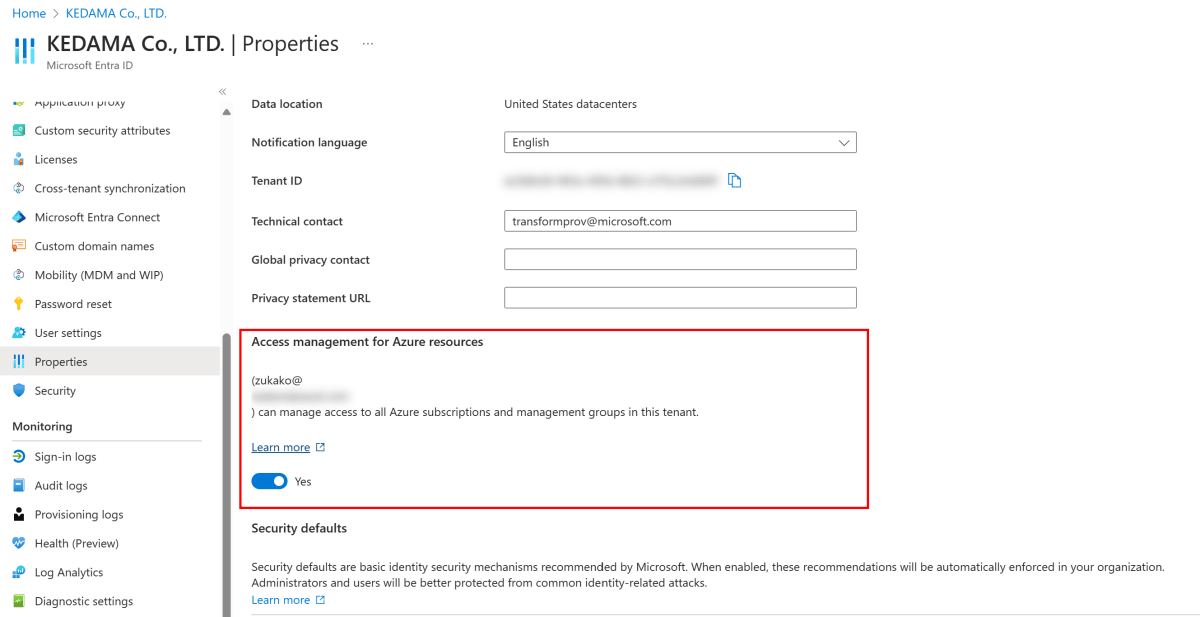Click Access management for Azure resources heading
Viewport: 1200px width, 617px height.
click(x=367, y=342)
